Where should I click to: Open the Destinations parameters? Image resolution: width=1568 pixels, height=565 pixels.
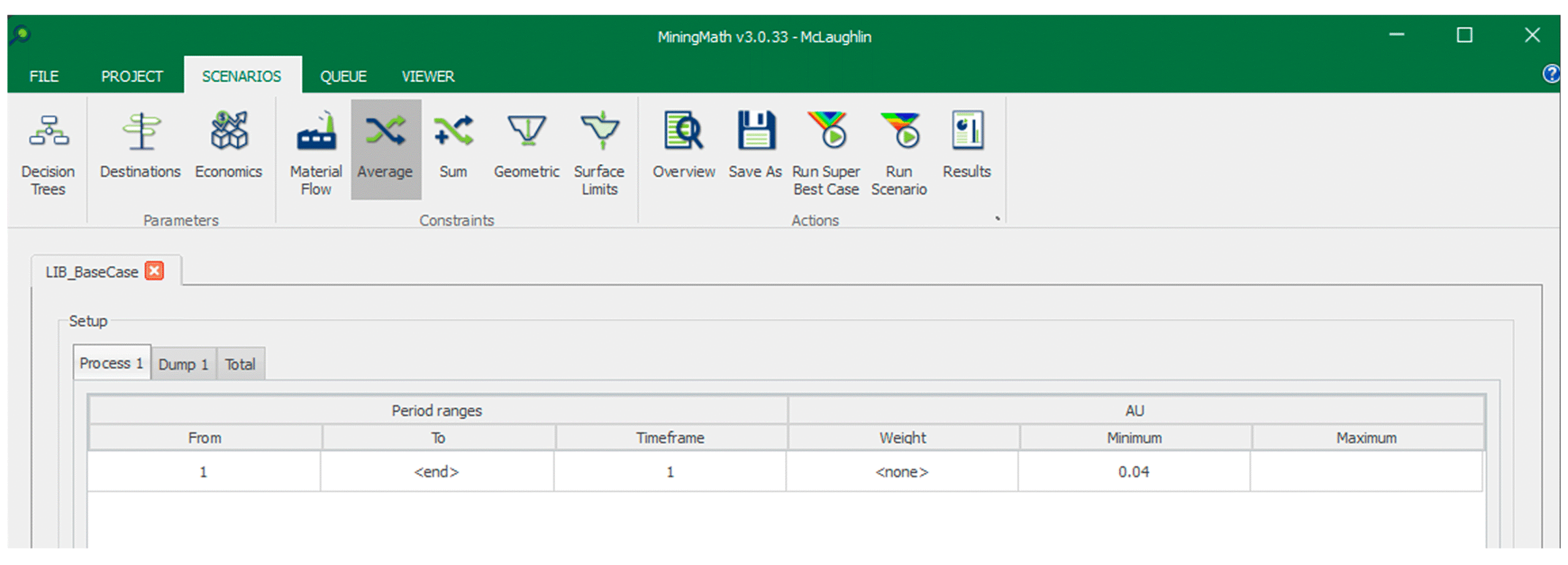pyautogui.click(x=140, y=147)
